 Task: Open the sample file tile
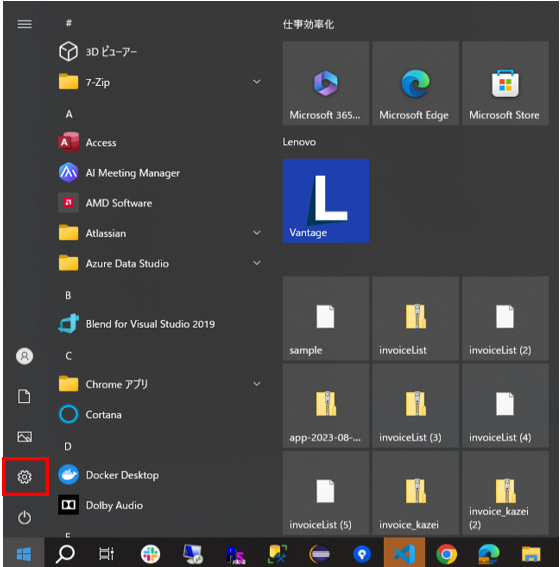(326, 318)
